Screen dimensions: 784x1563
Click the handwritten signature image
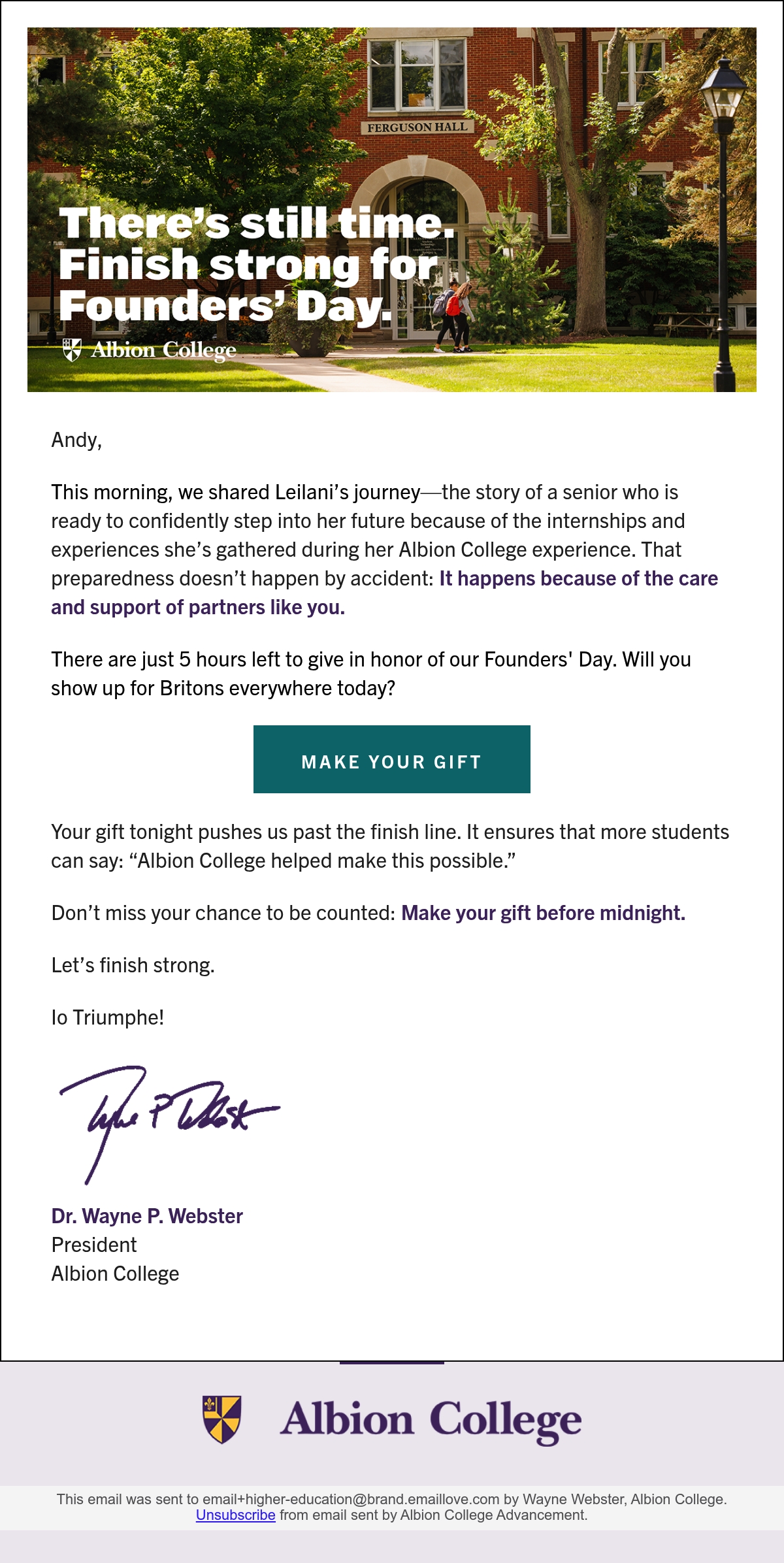169,1124
